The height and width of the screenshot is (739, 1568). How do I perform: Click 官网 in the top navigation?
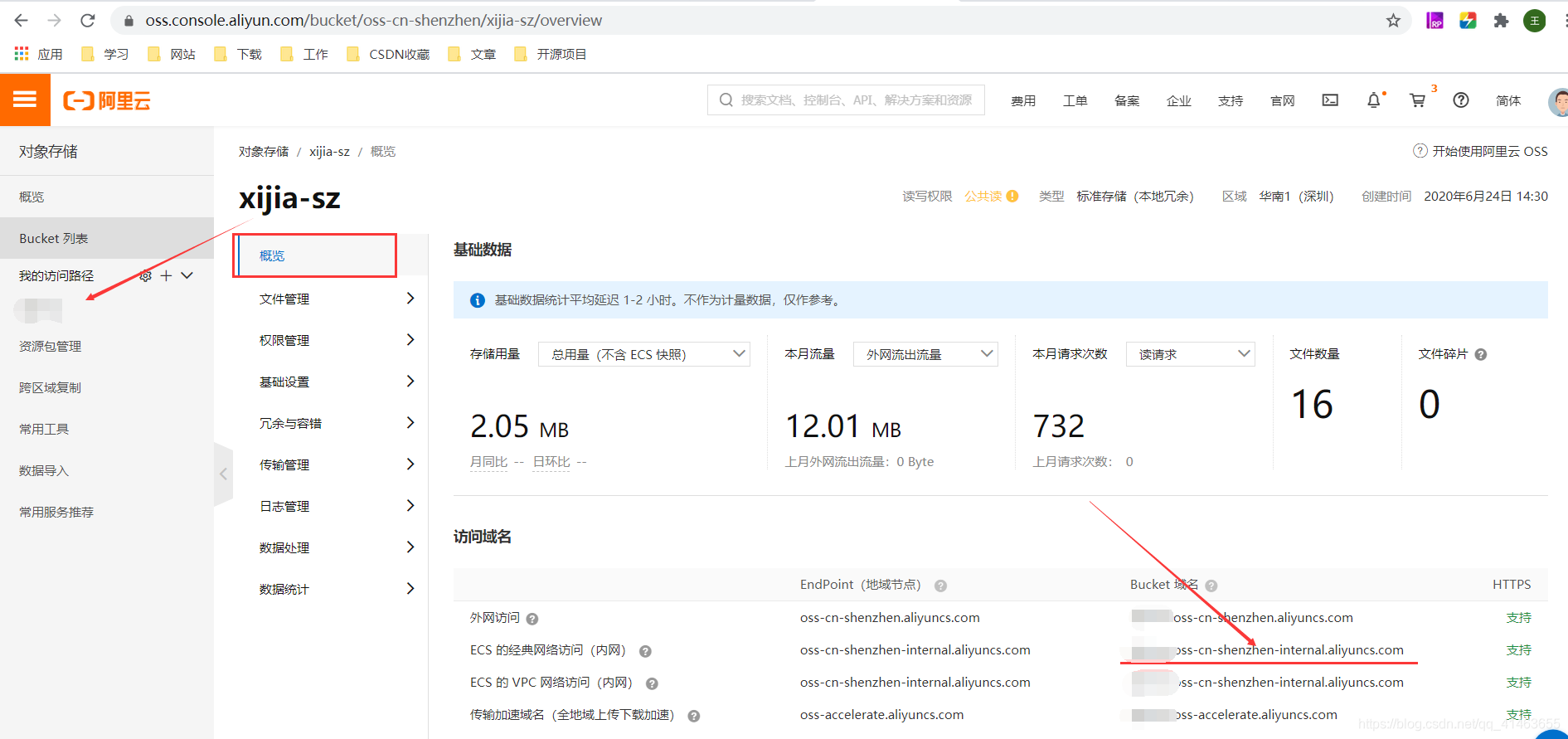[x=1283, y=100]
